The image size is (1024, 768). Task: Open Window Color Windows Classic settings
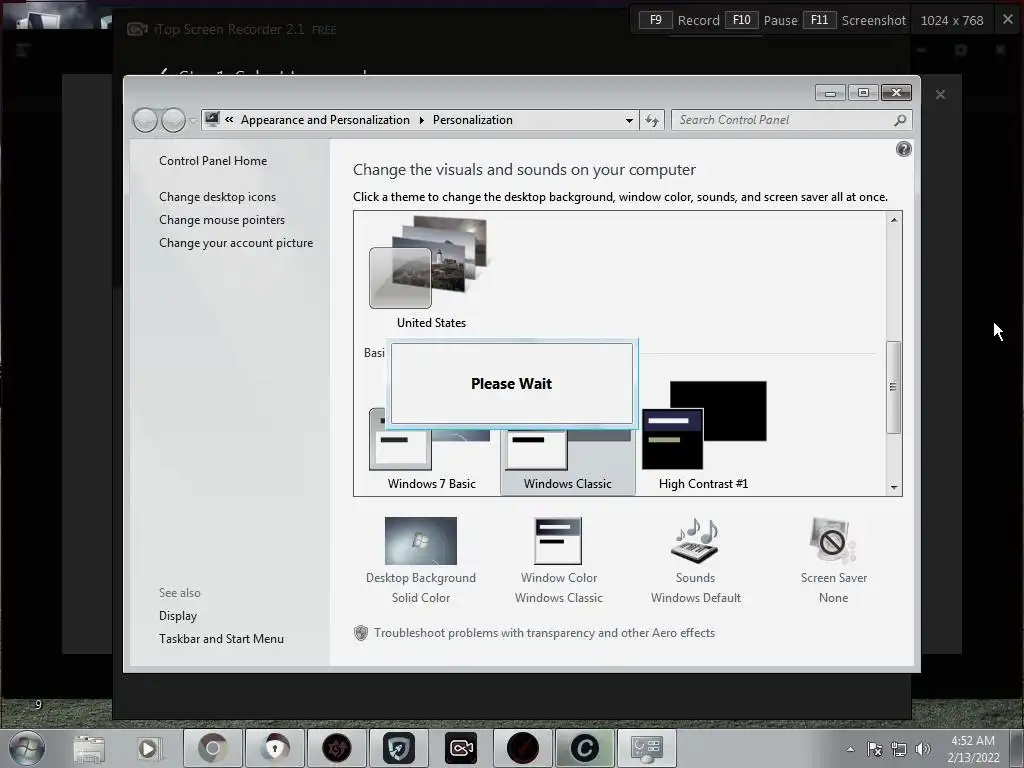[558, 560]
